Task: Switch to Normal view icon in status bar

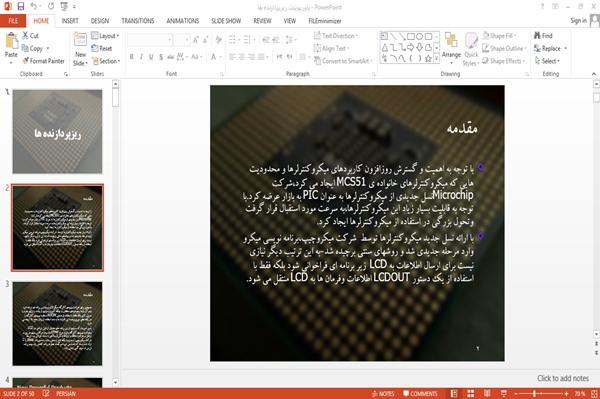Action: click(x=454, y=394)
